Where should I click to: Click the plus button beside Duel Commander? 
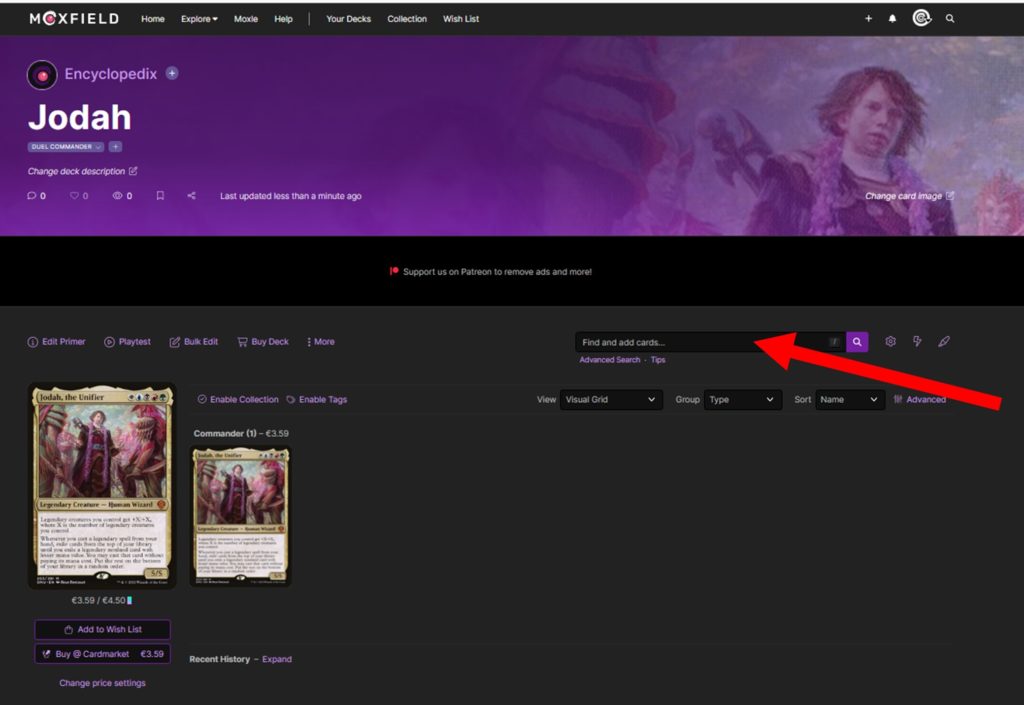pyautogui.click(x=115, y=147)
